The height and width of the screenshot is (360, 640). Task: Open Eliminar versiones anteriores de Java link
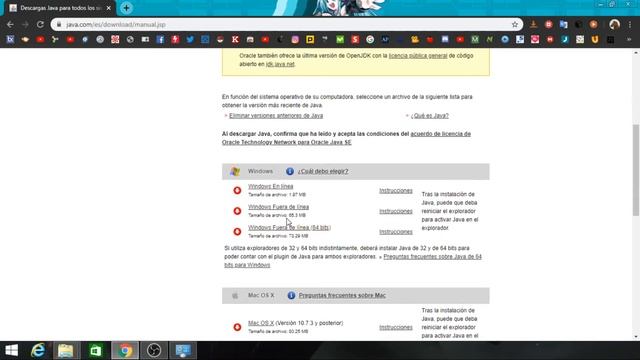tap(276, 116)
